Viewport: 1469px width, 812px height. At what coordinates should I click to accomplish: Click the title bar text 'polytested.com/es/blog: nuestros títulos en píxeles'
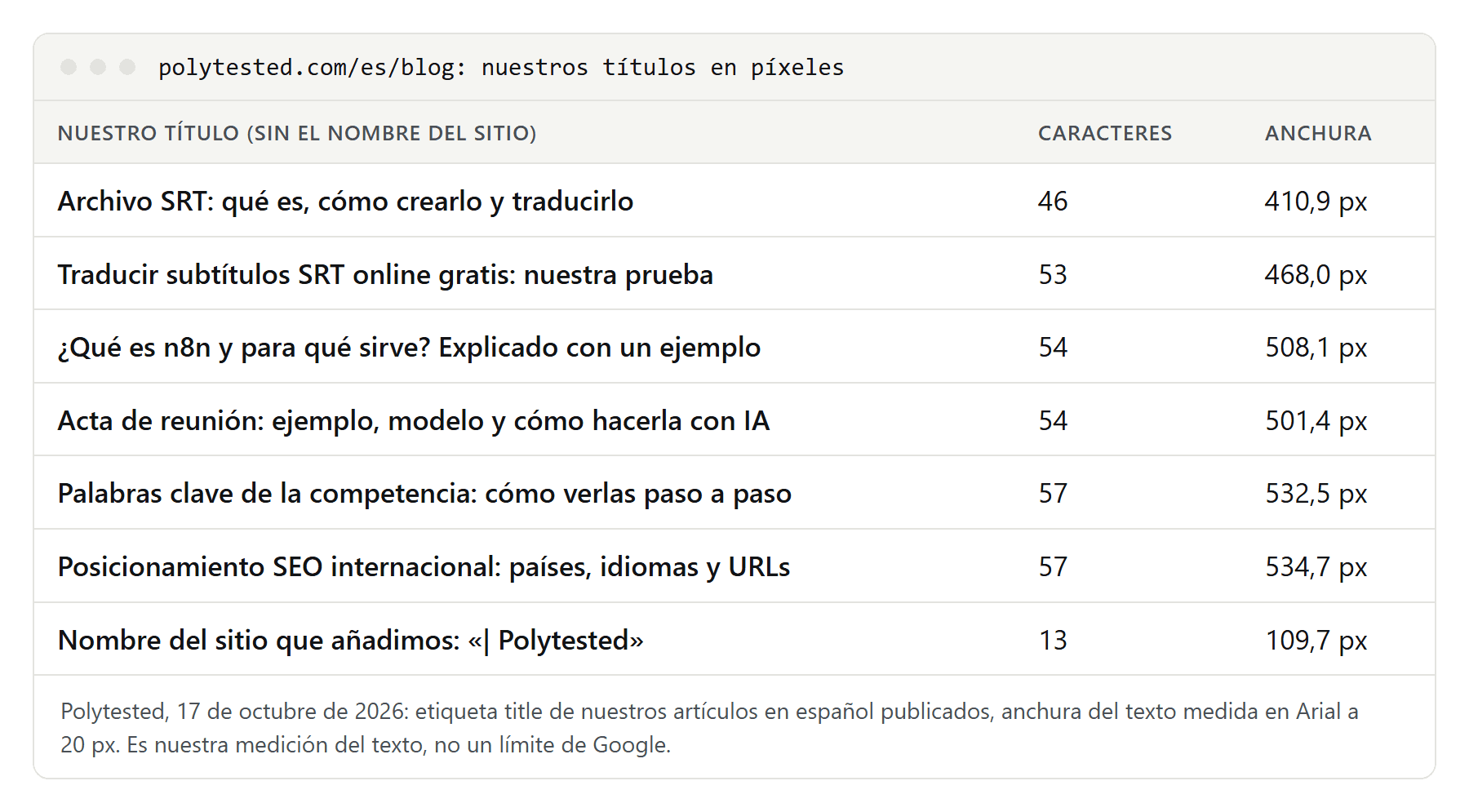point(501,68)
